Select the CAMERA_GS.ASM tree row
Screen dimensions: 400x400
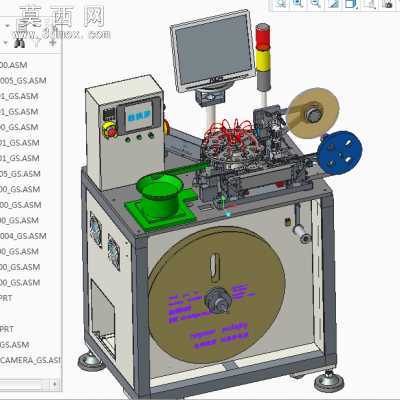tap(30, 360)
